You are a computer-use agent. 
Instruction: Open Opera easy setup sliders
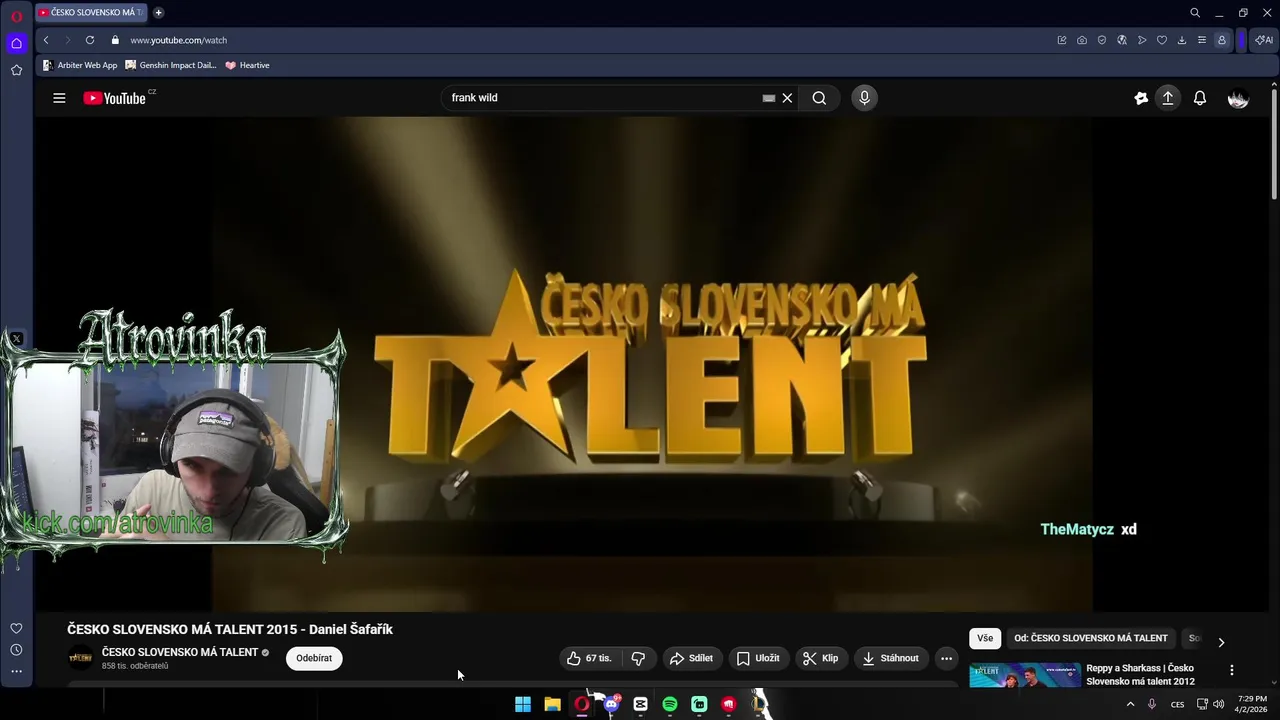pyautogui.click(x=1202, y=40)
